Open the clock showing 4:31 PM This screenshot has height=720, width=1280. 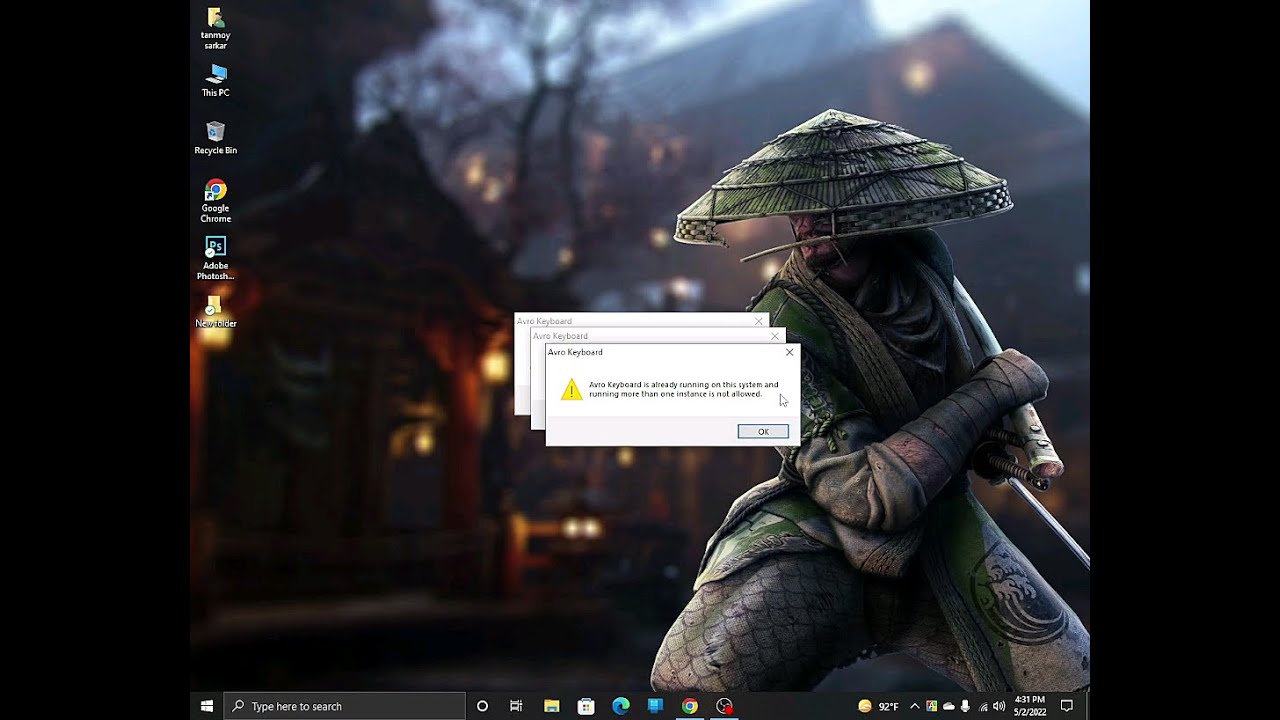(1030, 706)
